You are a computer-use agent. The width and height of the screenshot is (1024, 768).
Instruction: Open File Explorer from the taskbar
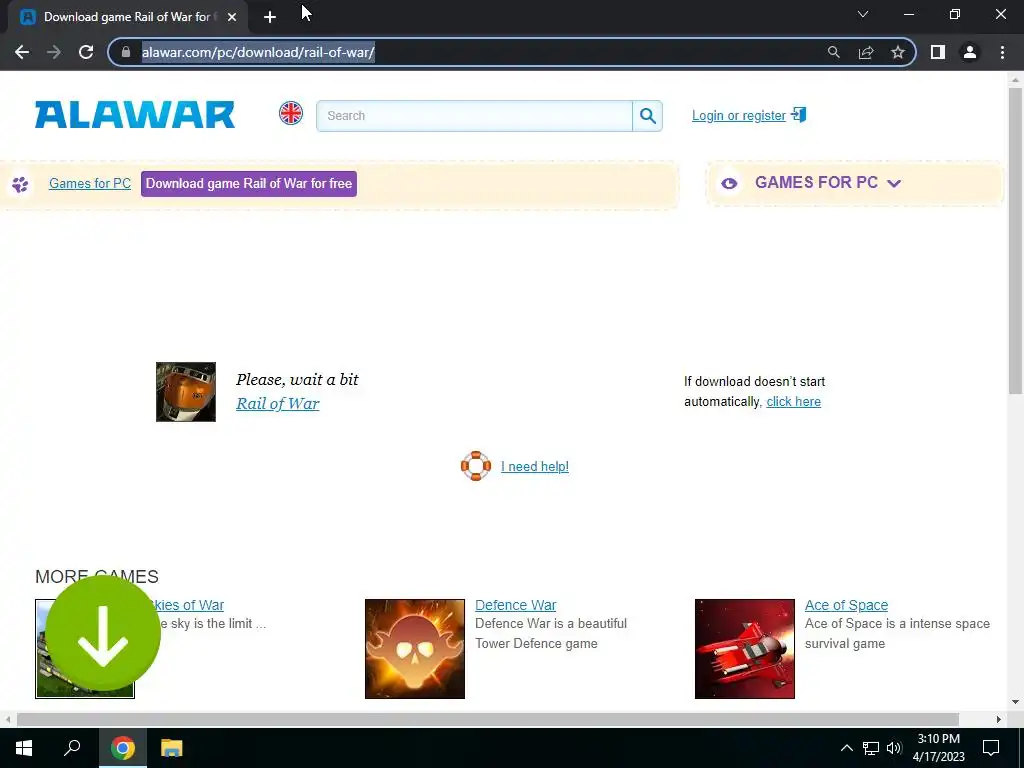tap(172, 748)
